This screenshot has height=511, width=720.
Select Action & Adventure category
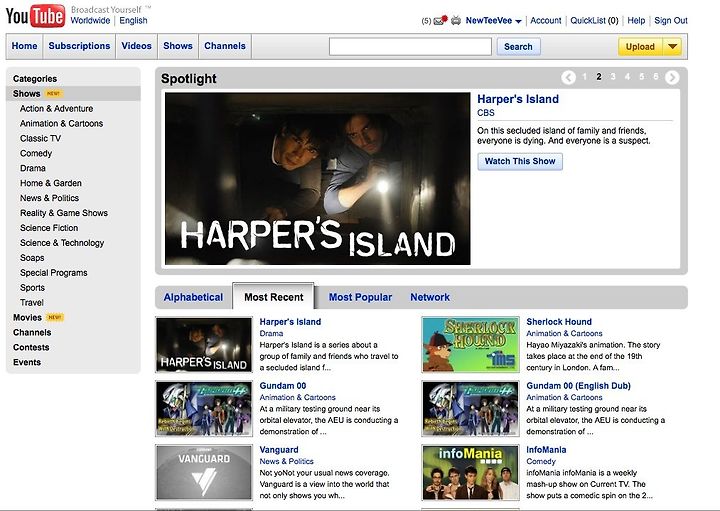(56, 109)
